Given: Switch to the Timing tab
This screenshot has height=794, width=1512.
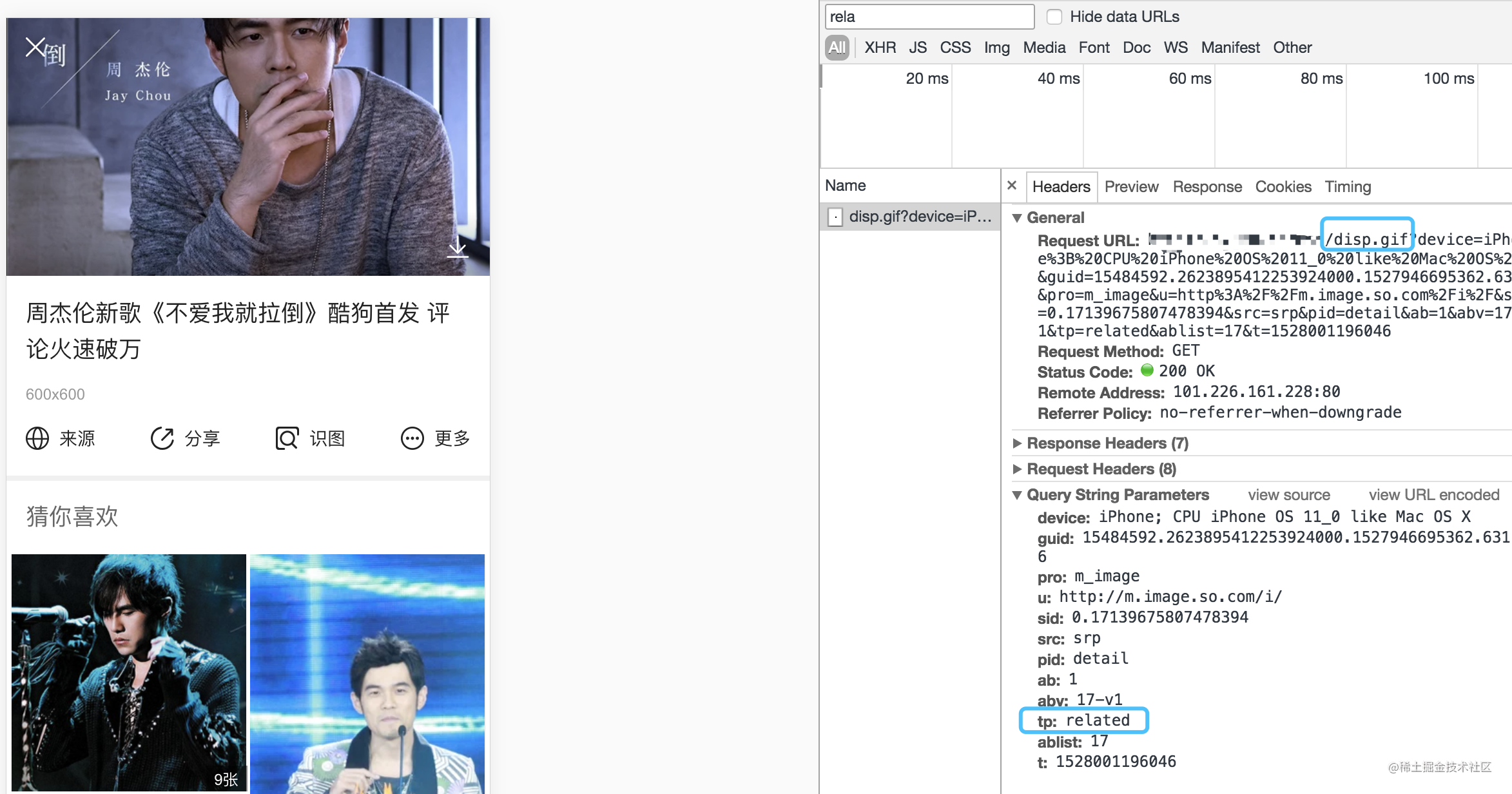Looking at the screenshot, I should 1348,187.
